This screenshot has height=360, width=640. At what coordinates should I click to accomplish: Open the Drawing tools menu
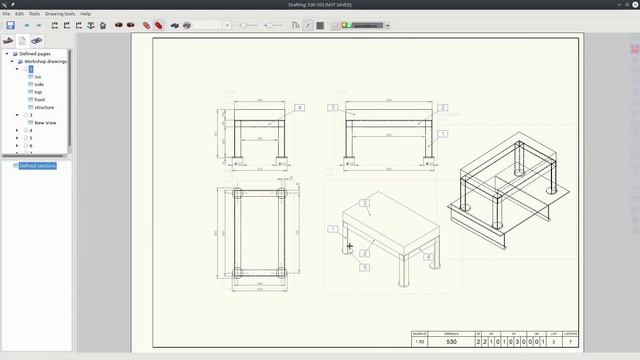[x=60, y=13]
